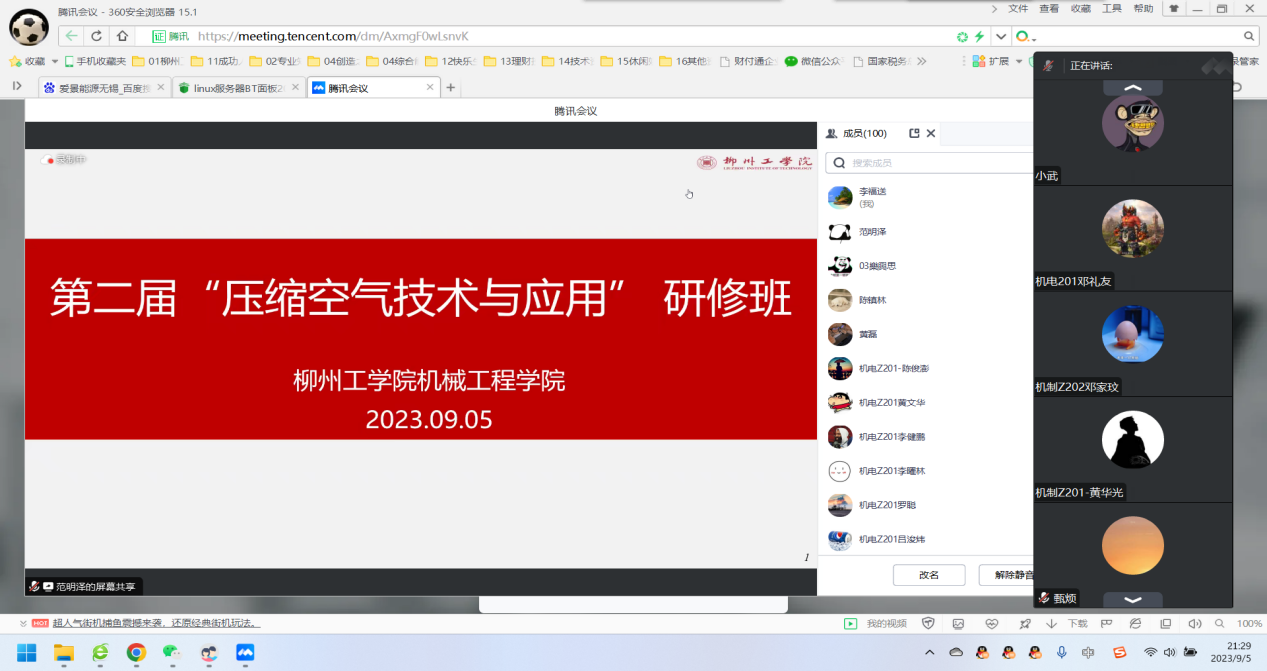The width and height of the screenshot is (1267, 671).
Task: Open the 扩展 extensions menu
Action: point(998,61)
